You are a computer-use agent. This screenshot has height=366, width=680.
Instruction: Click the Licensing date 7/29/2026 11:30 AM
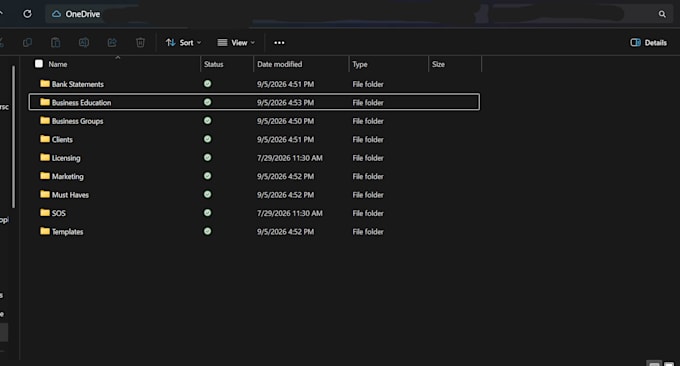click(290, 158)
